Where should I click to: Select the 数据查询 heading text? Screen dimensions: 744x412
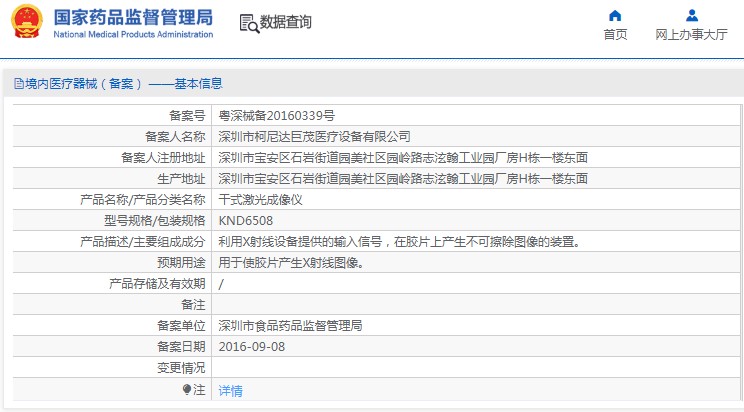[x=286, y=22]
